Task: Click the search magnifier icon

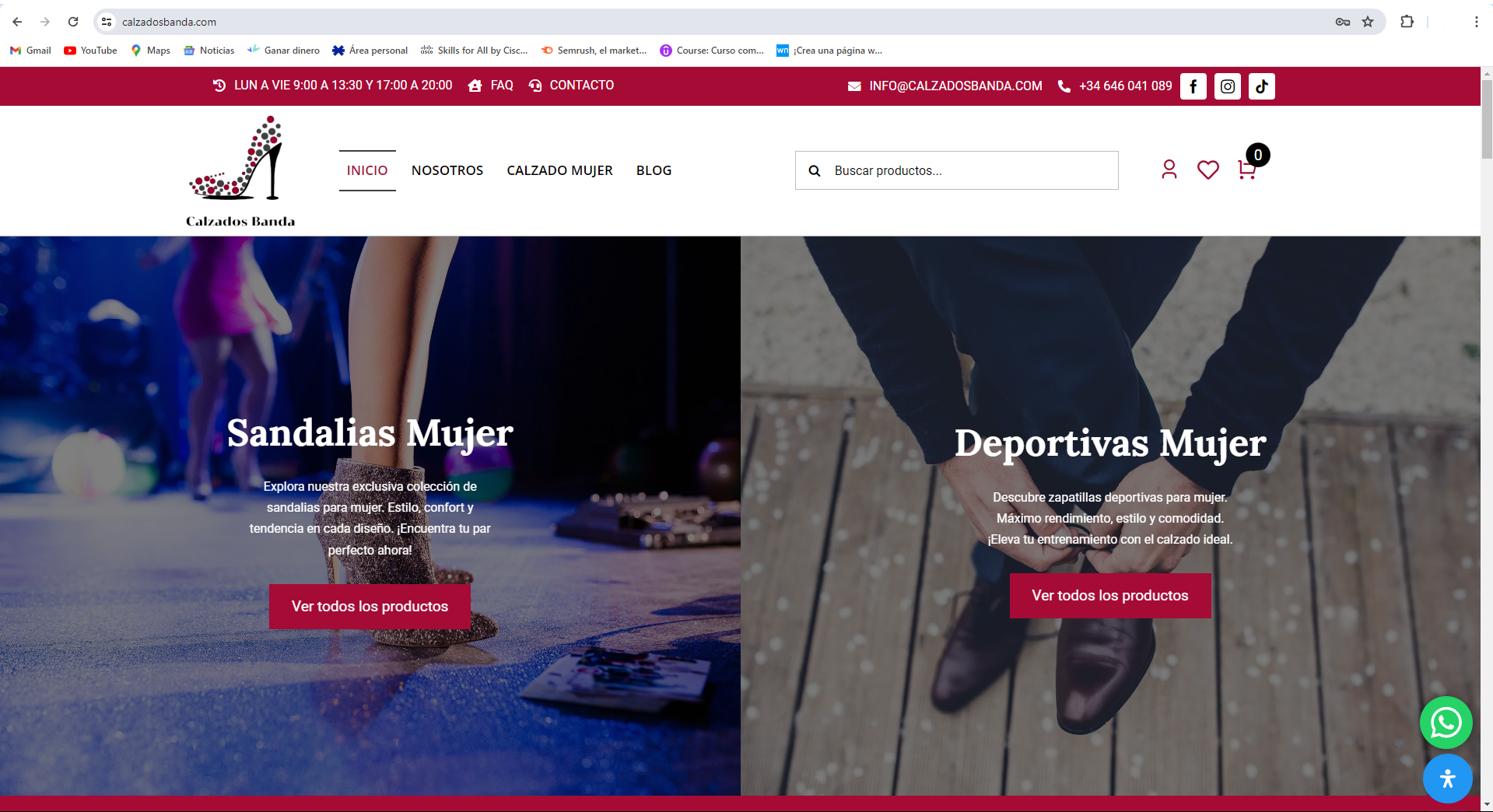Action: click(x=815, y=170)
